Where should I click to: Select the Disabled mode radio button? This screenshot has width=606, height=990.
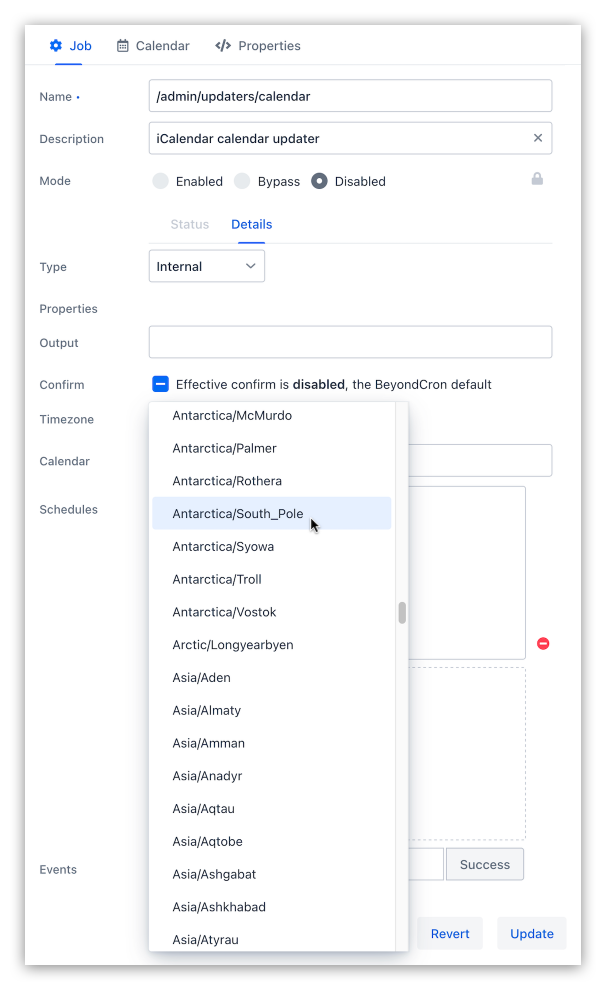tap(319, 181)
